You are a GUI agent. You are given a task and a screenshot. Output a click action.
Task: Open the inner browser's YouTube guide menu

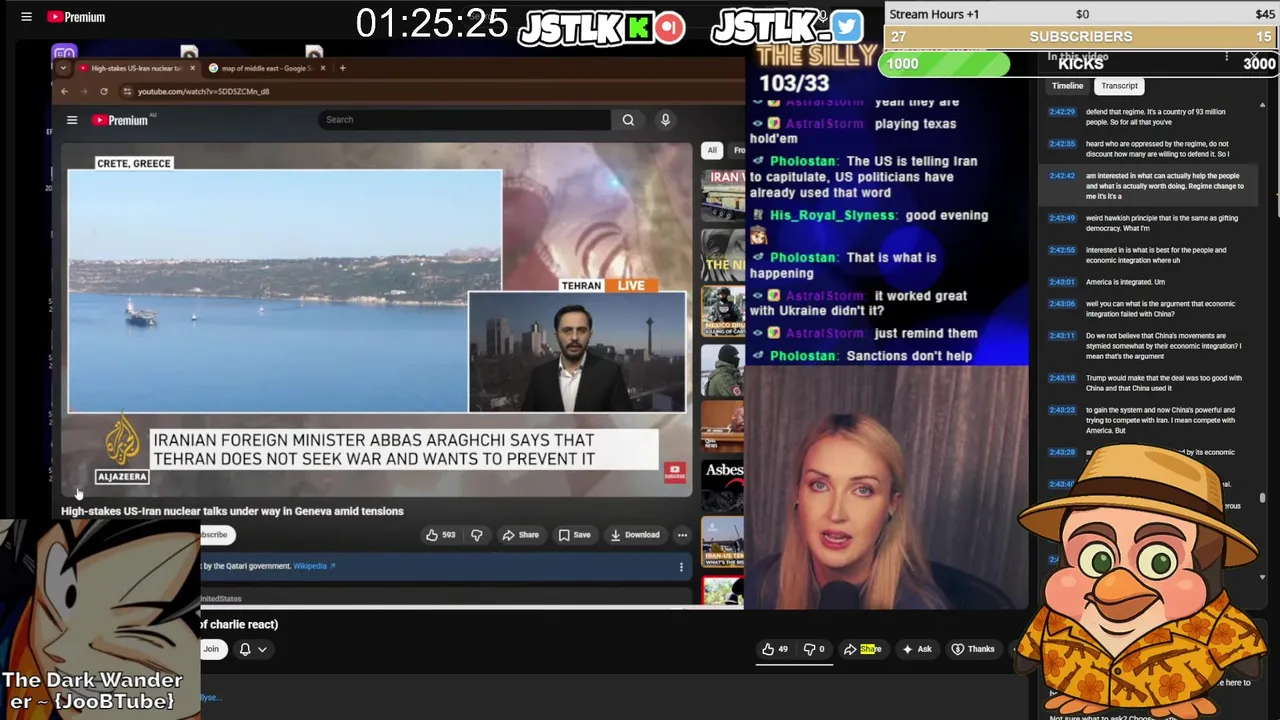[x=72, y=120]
